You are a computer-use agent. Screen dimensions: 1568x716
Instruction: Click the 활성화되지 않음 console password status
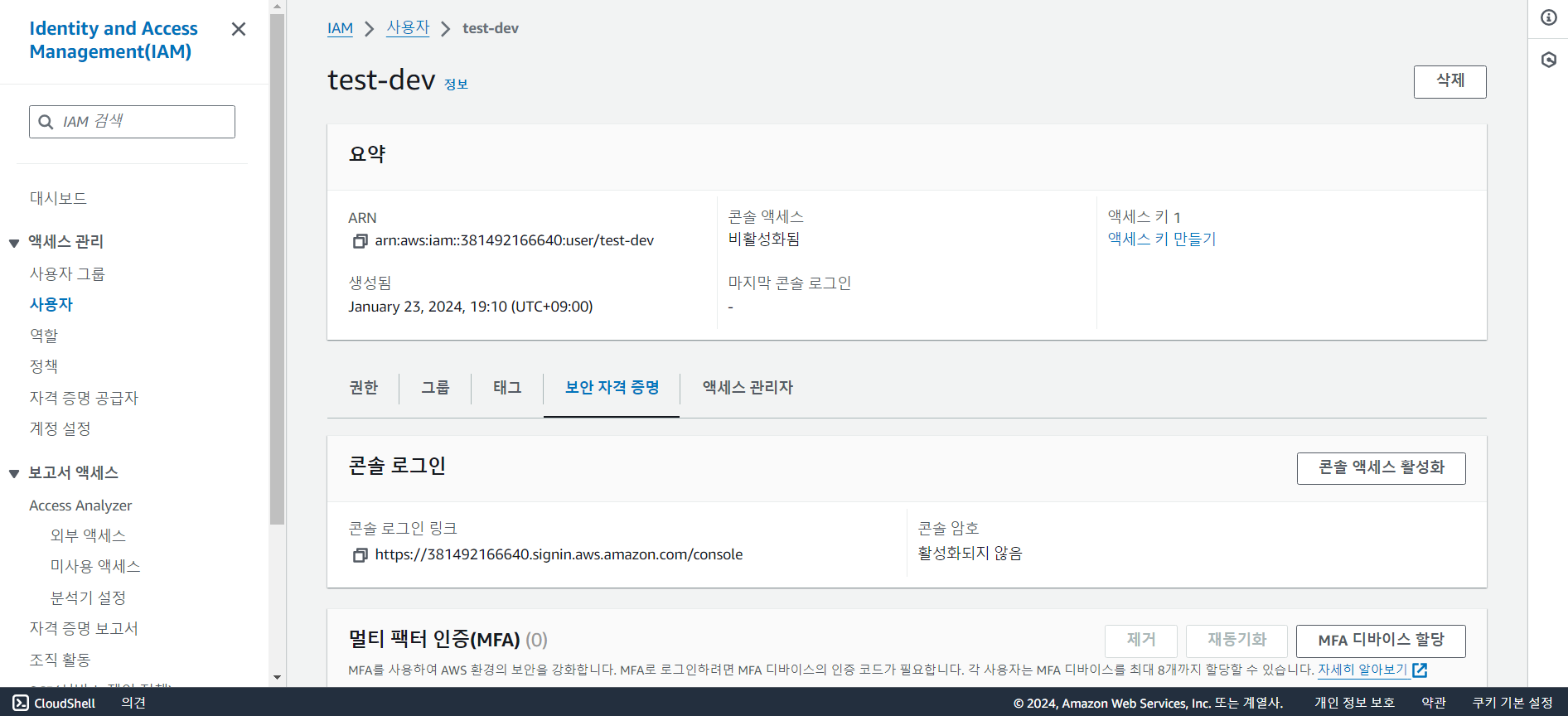pos(970,554)
